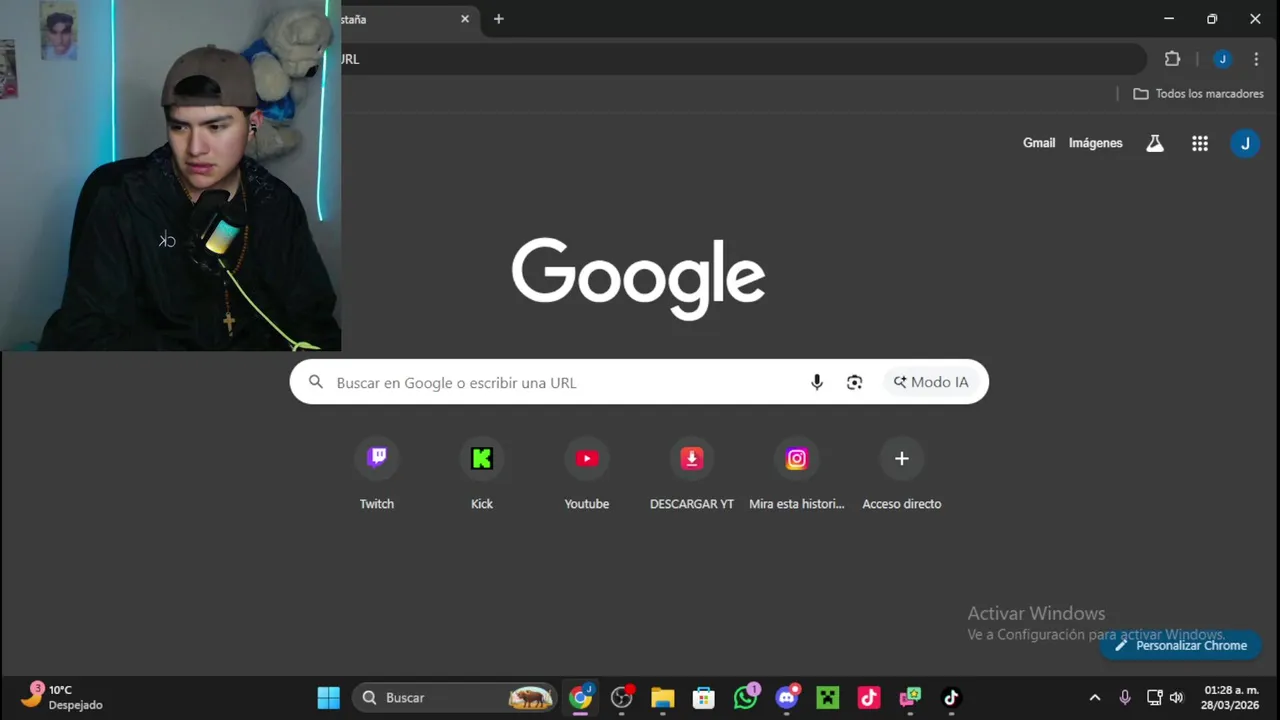Open the Windows Start menu

coord(329,697)
